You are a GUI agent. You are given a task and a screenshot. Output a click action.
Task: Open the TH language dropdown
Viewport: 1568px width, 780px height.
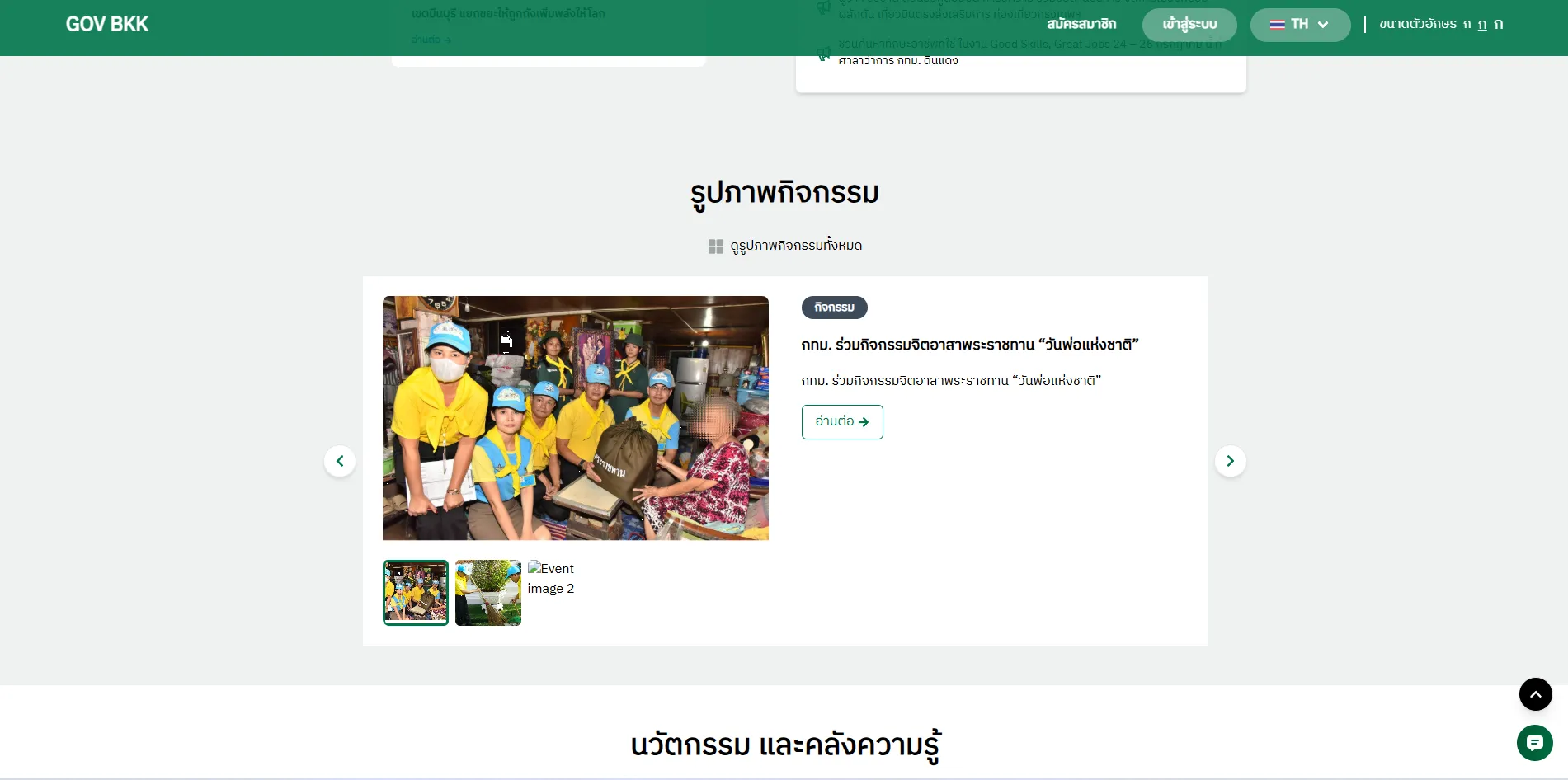pyautogui.click(x=1300, y=25)
